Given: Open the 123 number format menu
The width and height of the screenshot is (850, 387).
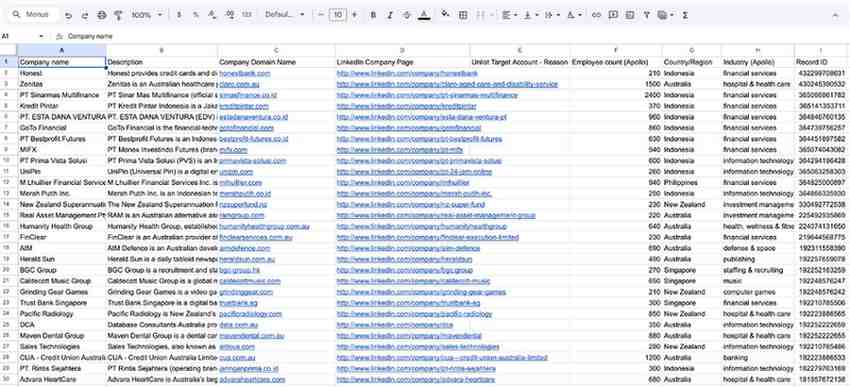Looking at the screenshot, I should tap(247, 15).
